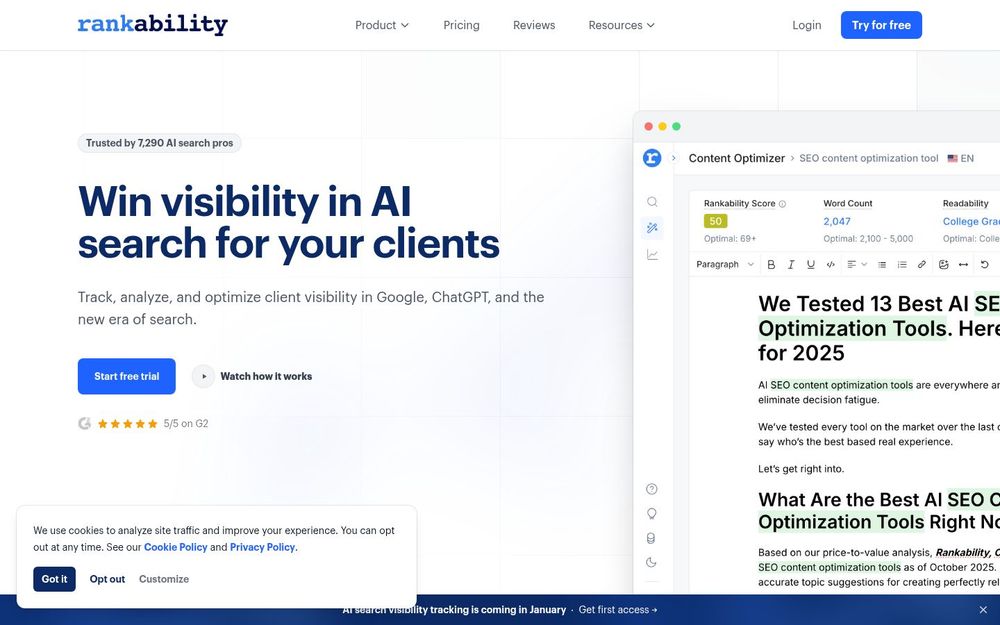Click the green window control dot

coord(677,126)
